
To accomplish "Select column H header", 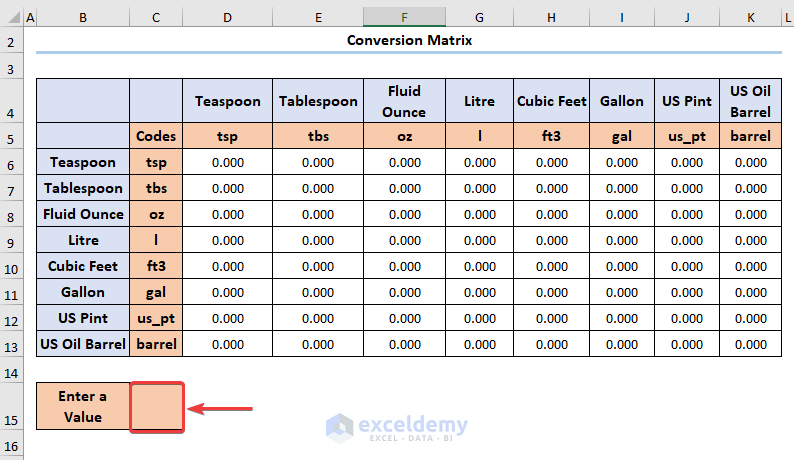I will [x=551, y=18].
